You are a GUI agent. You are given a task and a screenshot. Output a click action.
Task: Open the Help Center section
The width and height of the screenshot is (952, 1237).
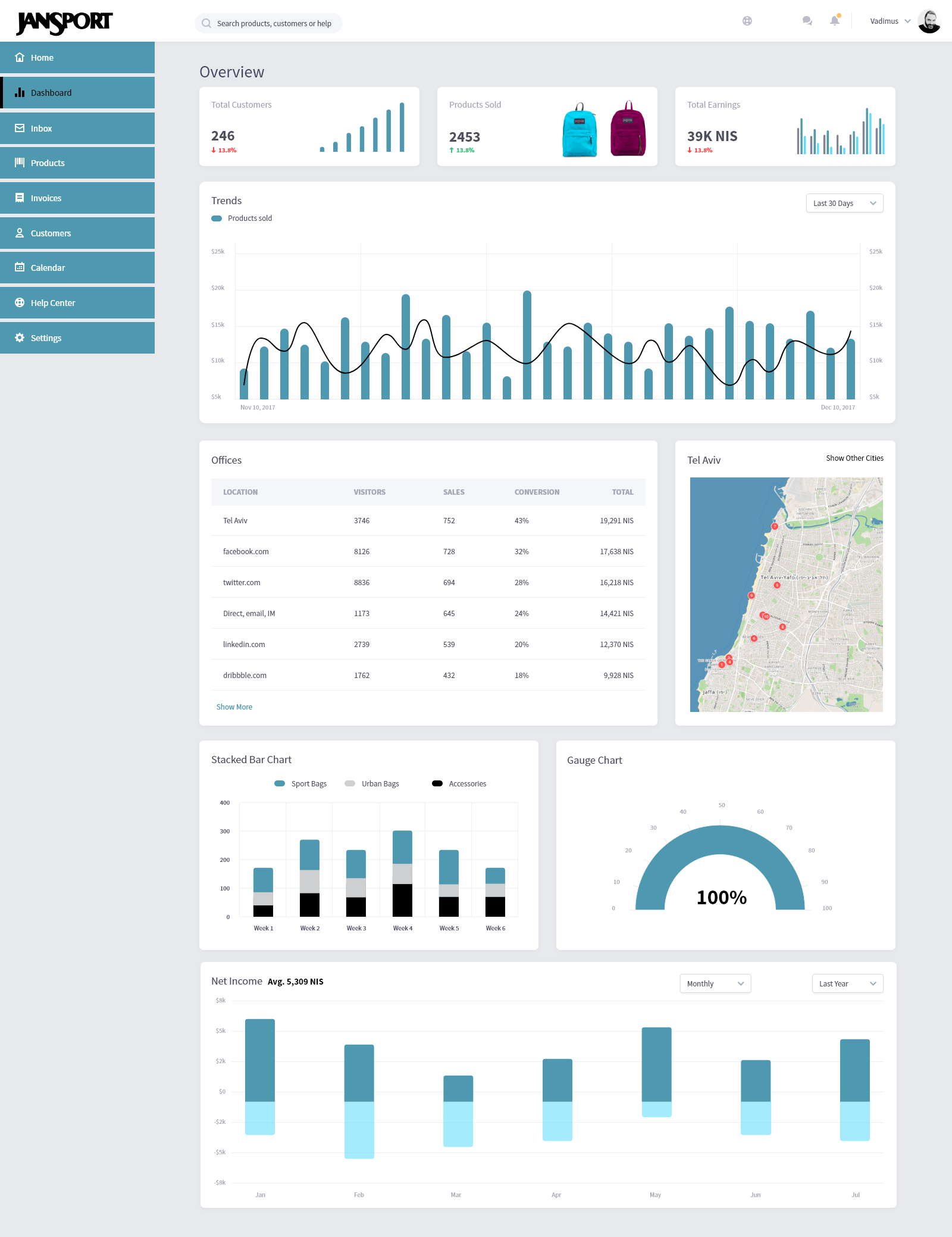coord(20,302)
